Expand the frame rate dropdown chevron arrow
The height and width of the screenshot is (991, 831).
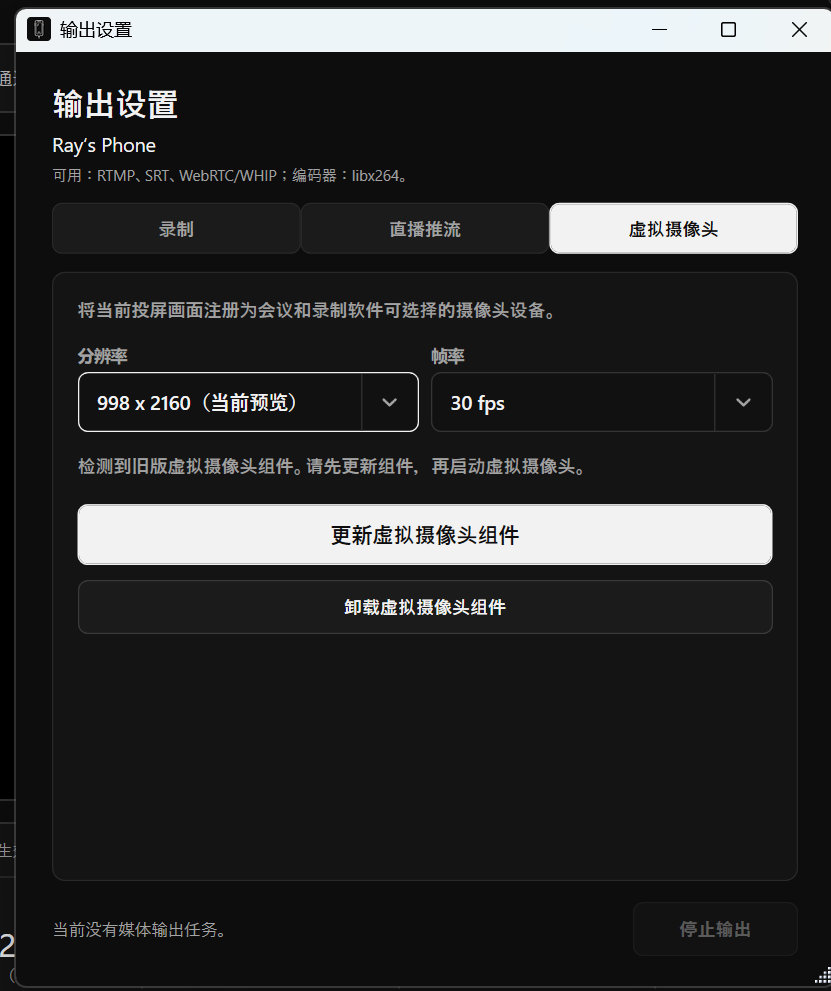pyautogui.click(x=743, y=402)
